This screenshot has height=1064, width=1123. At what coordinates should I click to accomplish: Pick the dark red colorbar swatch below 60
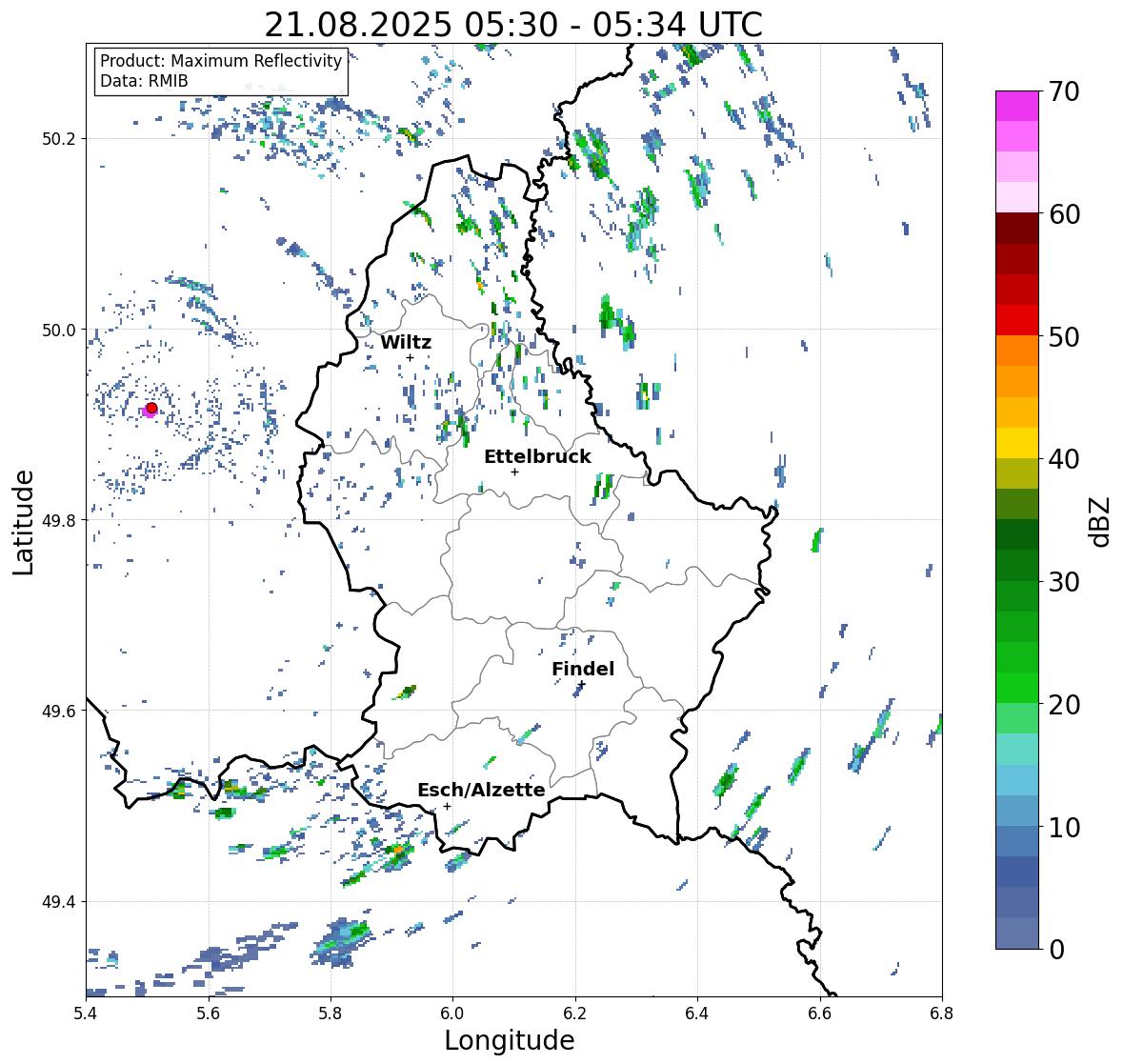(1017, 229)
